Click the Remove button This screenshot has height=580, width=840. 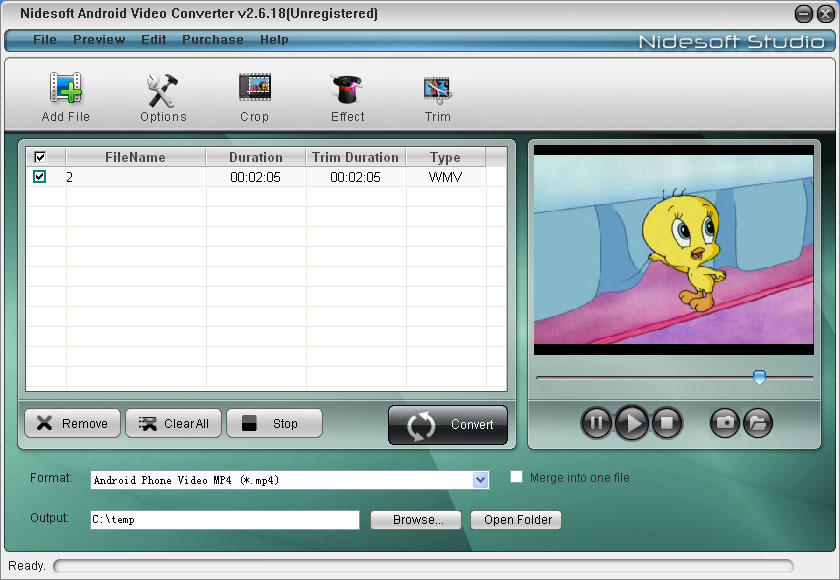coord(72,424)
